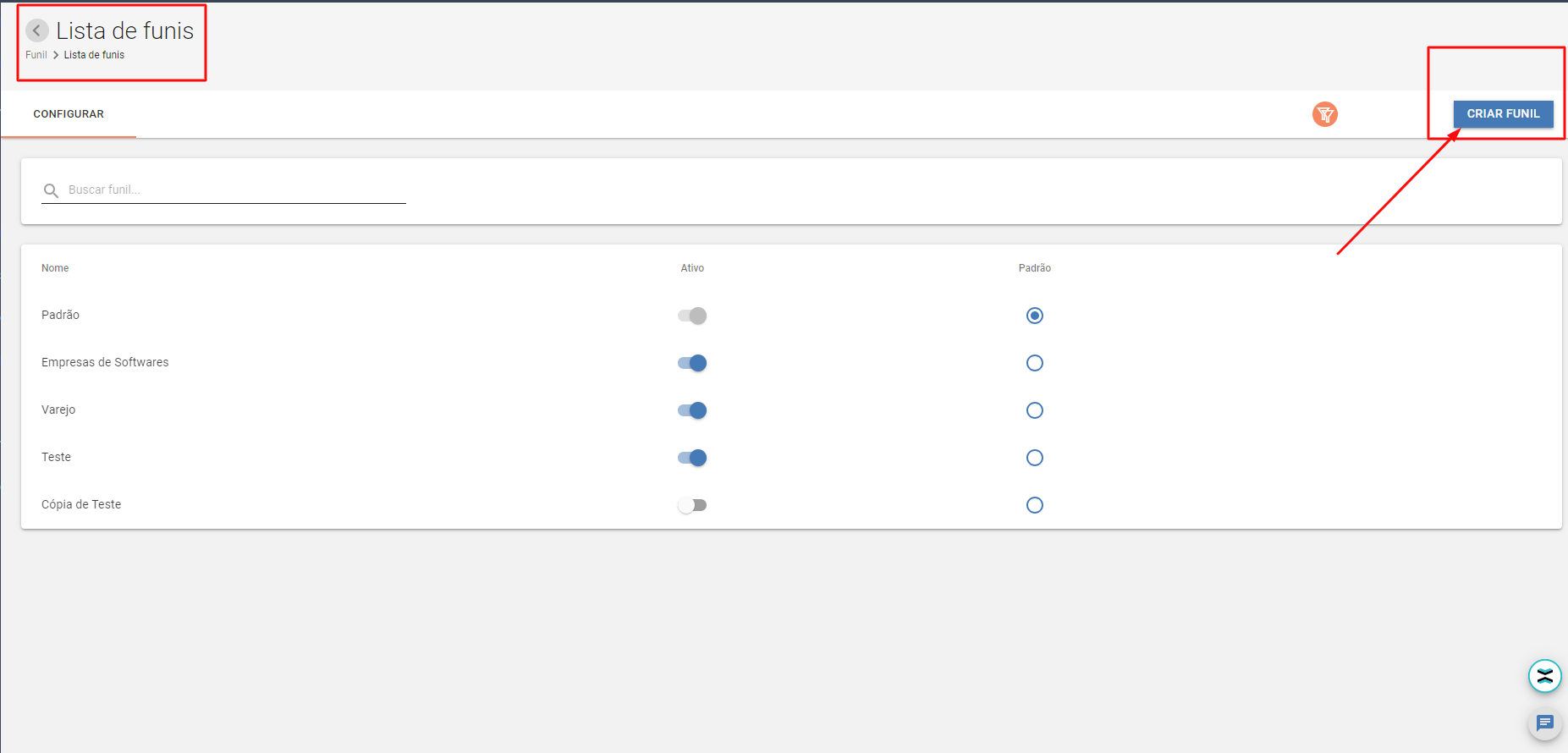The image size is (1568, 753).
Task: Open the chat message bubble icon
Action: point(1544,723)
